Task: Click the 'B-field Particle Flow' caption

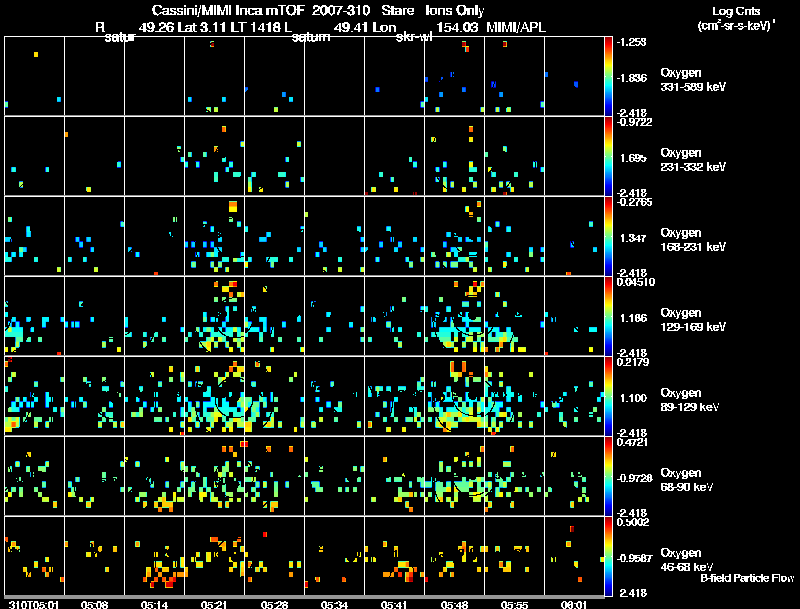Action: tap(747, 578)
